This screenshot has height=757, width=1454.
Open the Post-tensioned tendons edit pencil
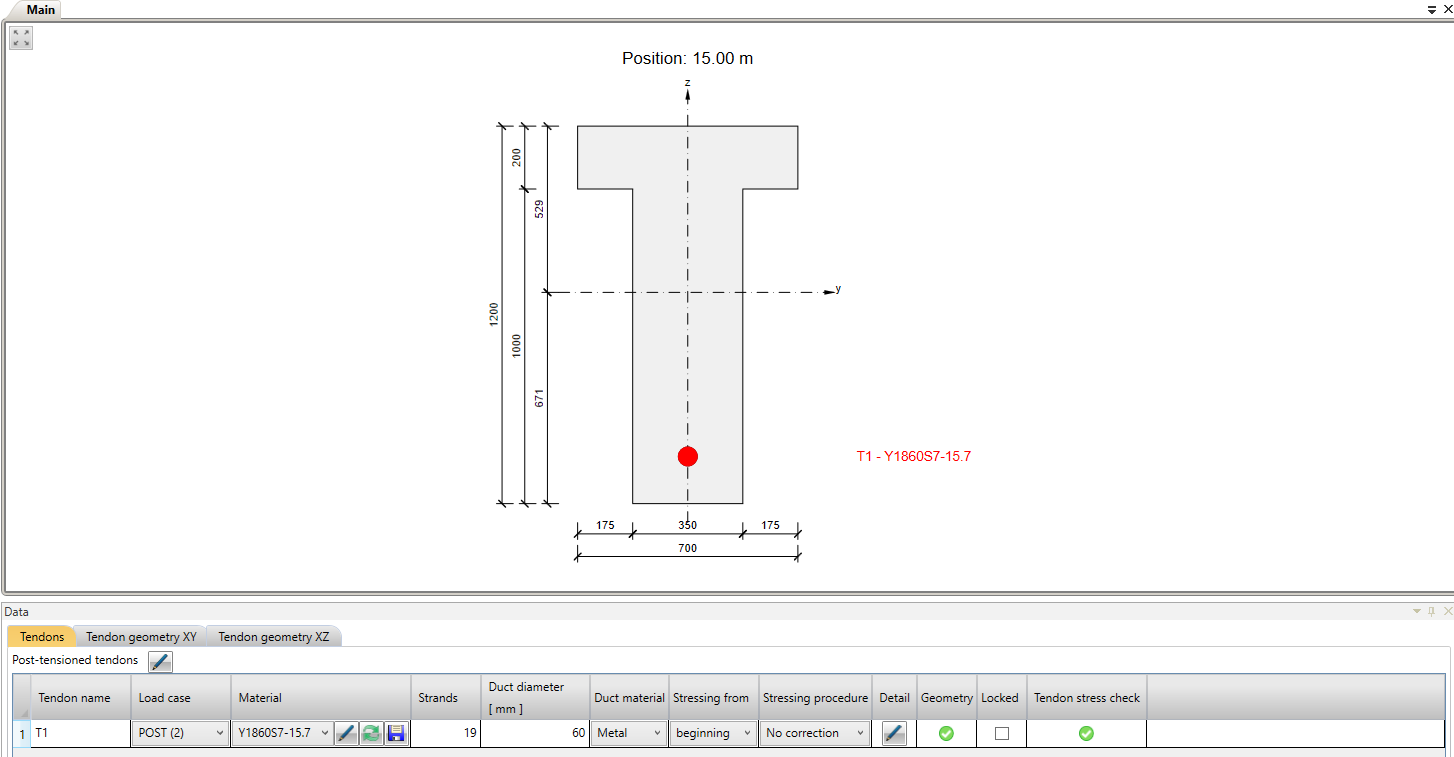coord(159,661)
